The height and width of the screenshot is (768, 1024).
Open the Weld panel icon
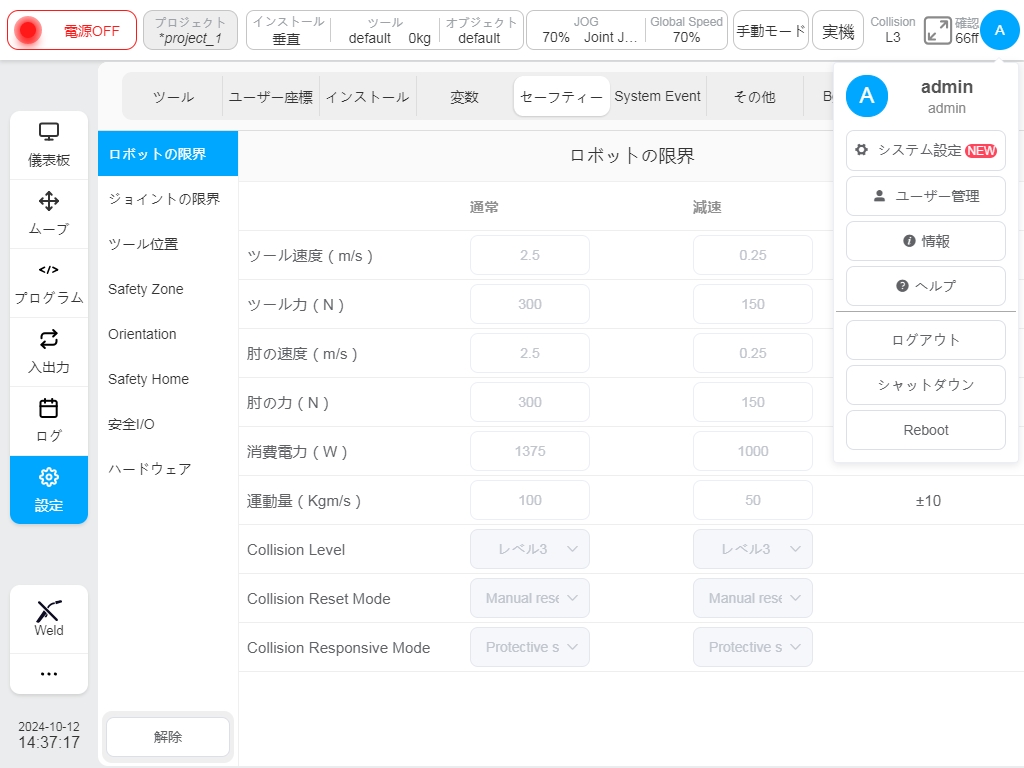(49, 618)
